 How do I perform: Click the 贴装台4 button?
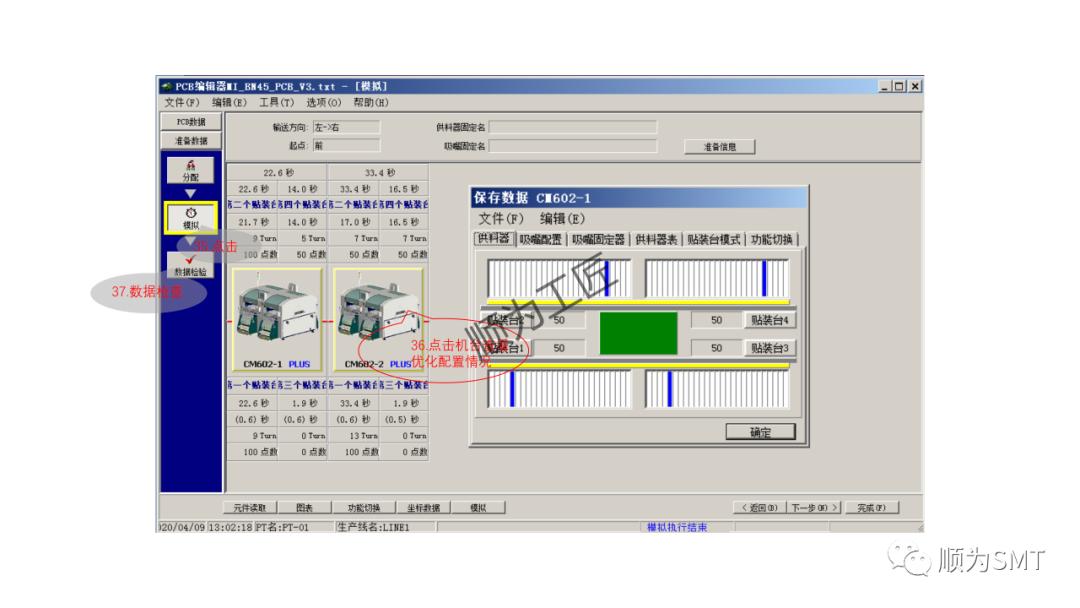[769, 320]
